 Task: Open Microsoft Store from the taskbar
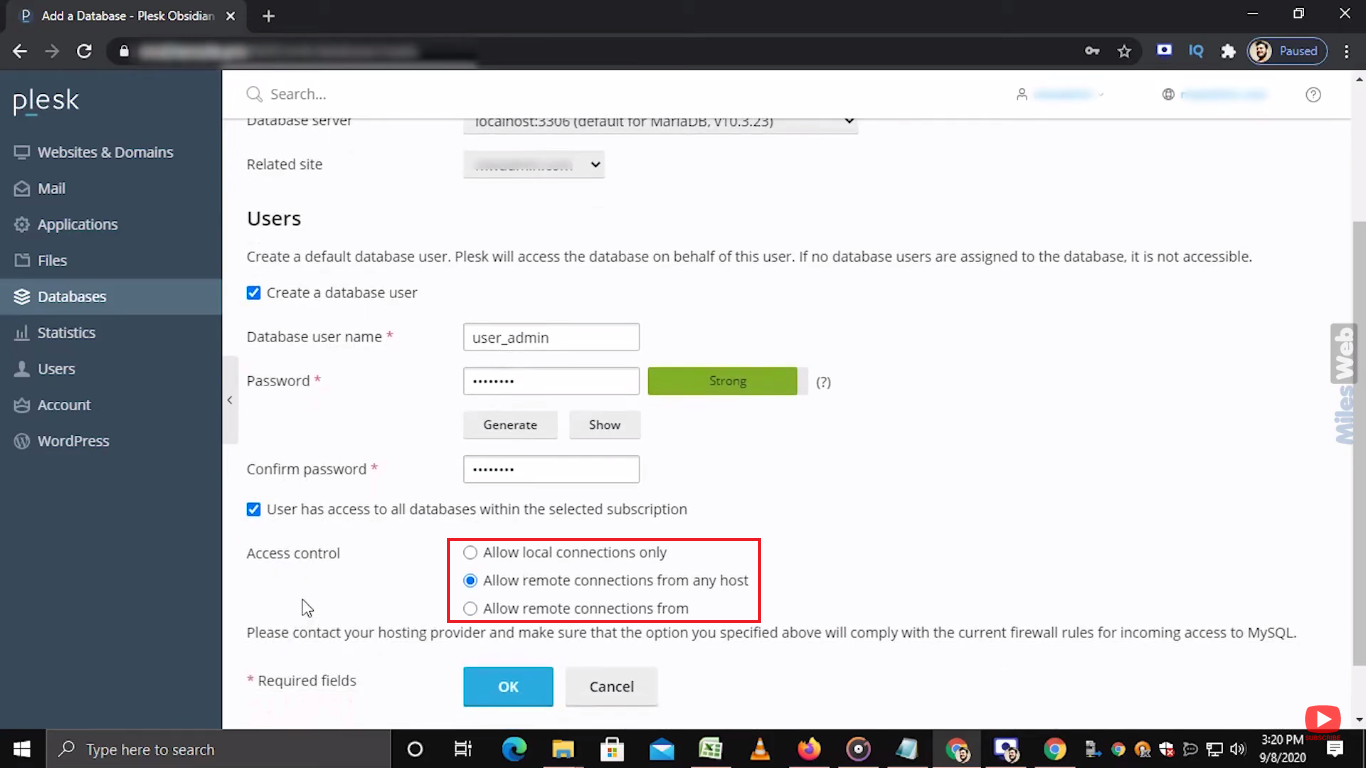coord(612,749)
